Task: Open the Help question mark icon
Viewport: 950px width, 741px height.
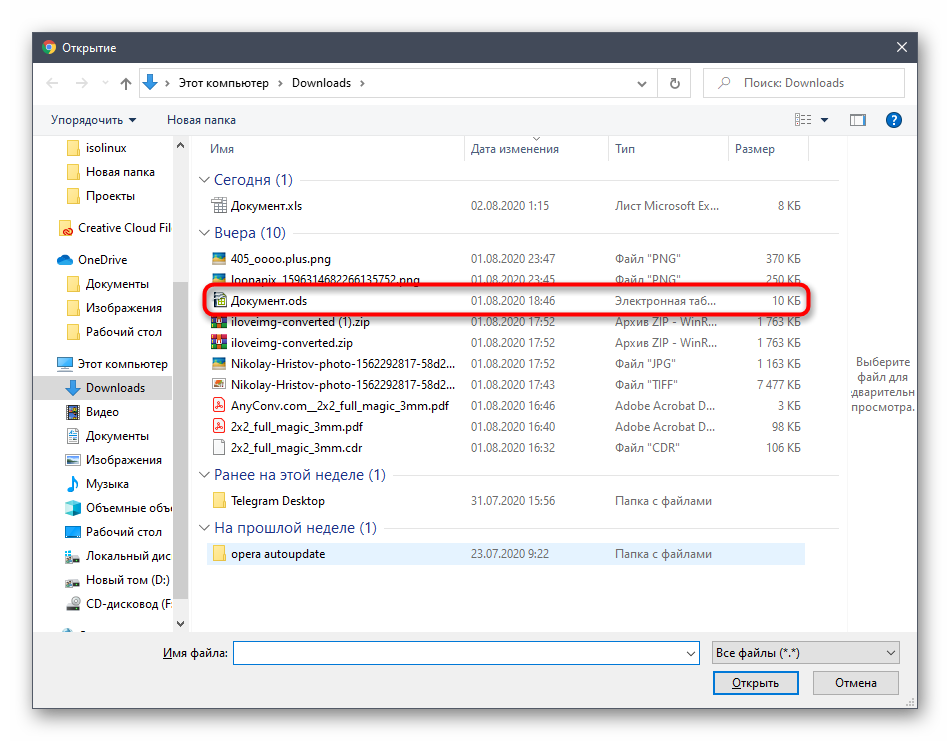Action: 894,120
